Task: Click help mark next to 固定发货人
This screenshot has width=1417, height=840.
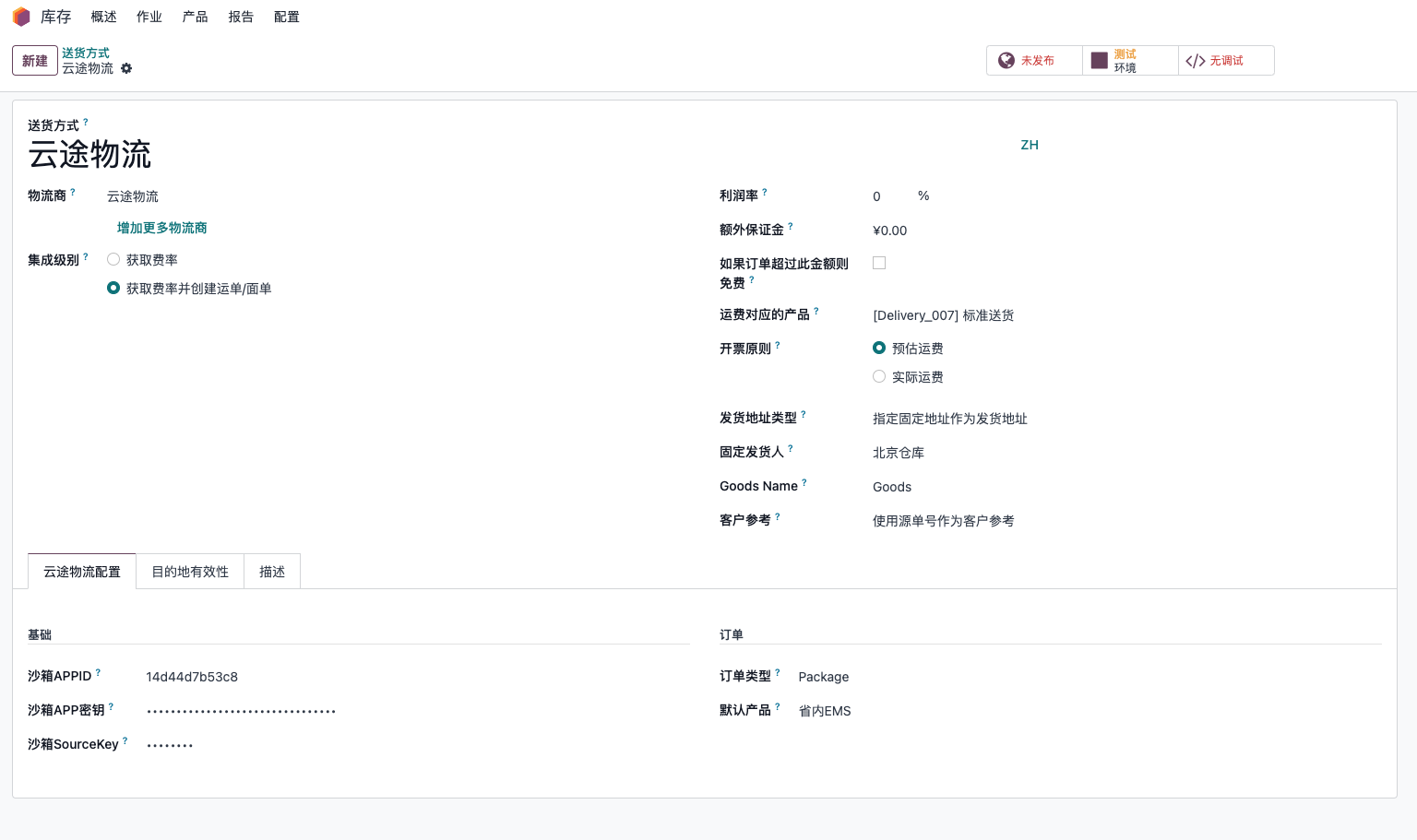Action: [791, 448]
